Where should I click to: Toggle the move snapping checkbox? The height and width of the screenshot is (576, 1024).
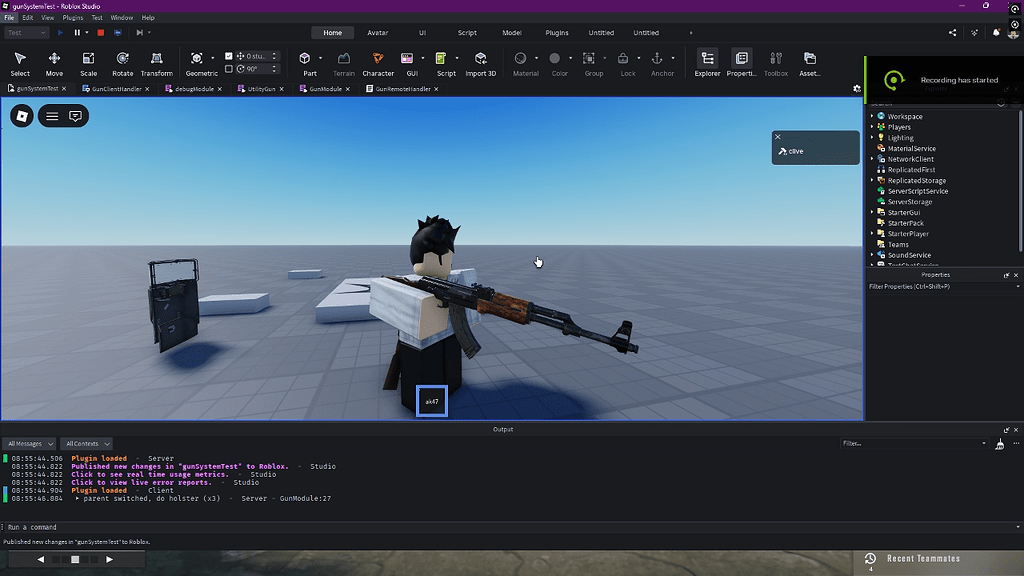229,56
